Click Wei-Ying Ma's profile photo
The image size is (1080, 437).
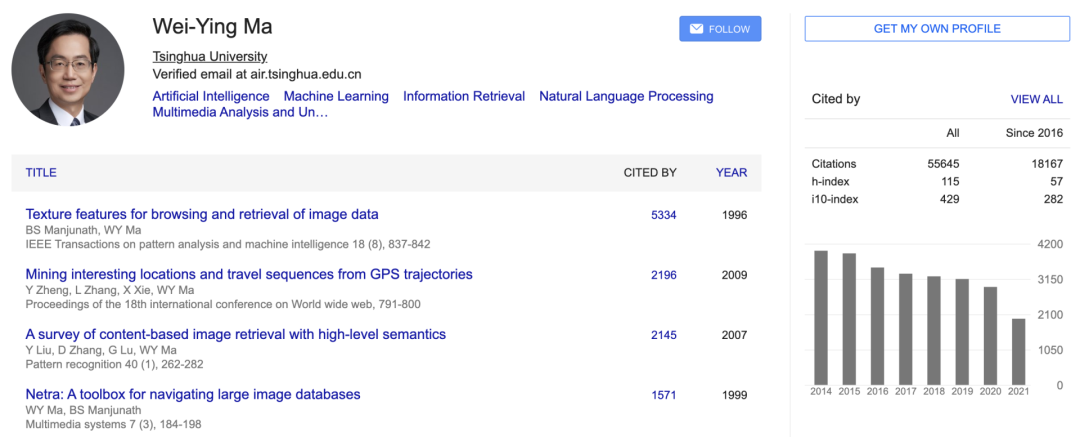coord(68,69)
